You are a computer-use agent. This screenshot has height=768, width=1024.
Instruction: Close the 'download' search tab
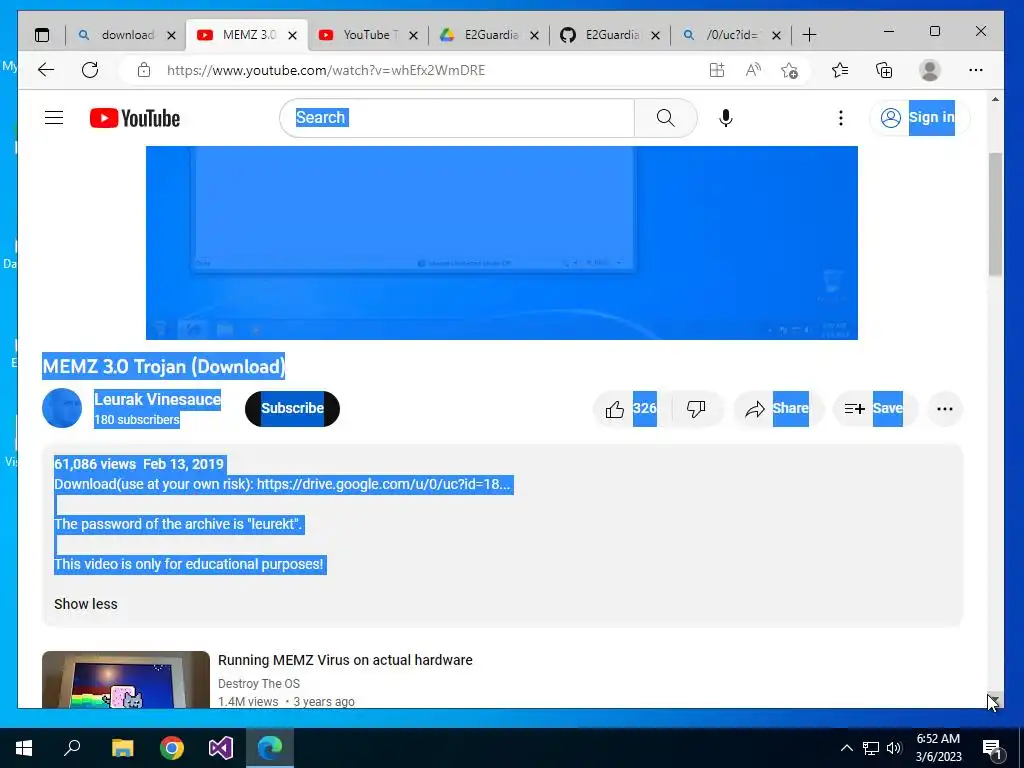[172, 35]
